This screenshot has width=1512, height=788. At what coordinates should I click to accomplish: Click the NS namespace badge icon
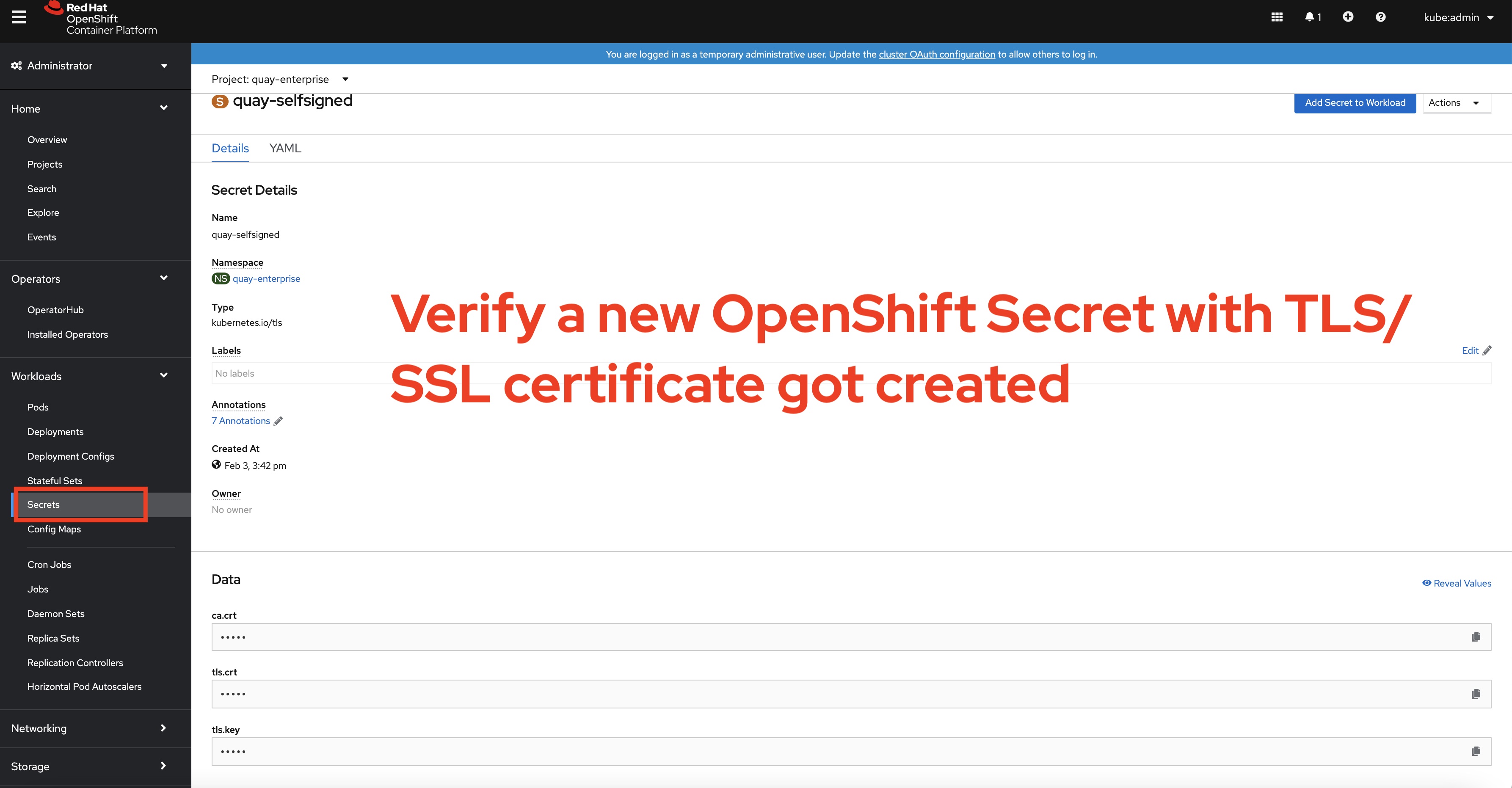coord(221,279)
